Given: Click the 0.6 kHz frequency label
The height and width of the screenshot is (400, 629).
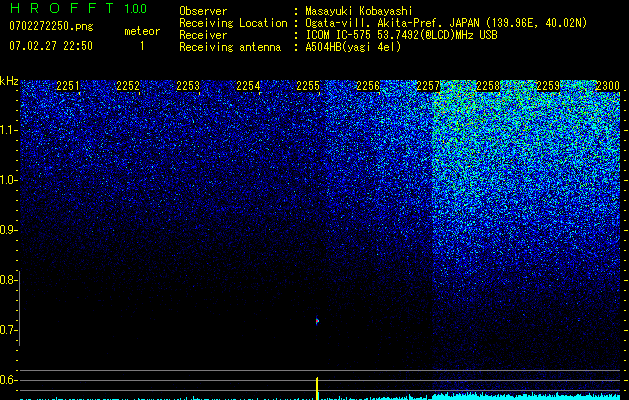Looking at the screenshot, I should (x=8, y=380).
